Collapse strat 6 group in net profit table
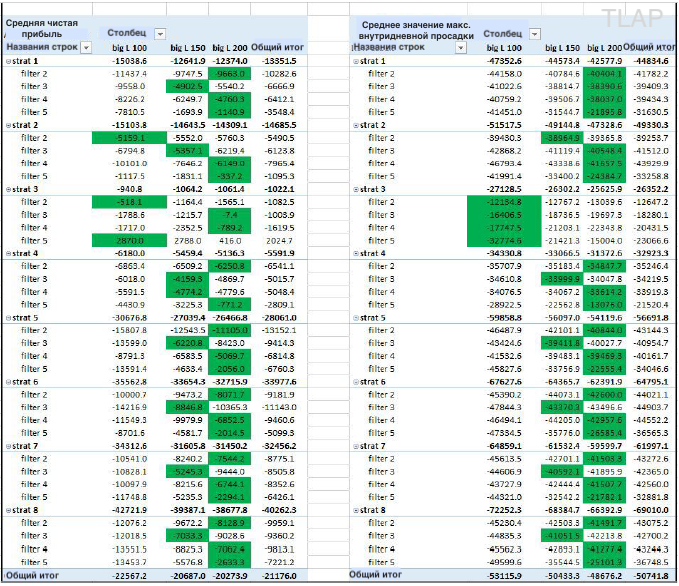Screen dimensions: 679x586 8,382
